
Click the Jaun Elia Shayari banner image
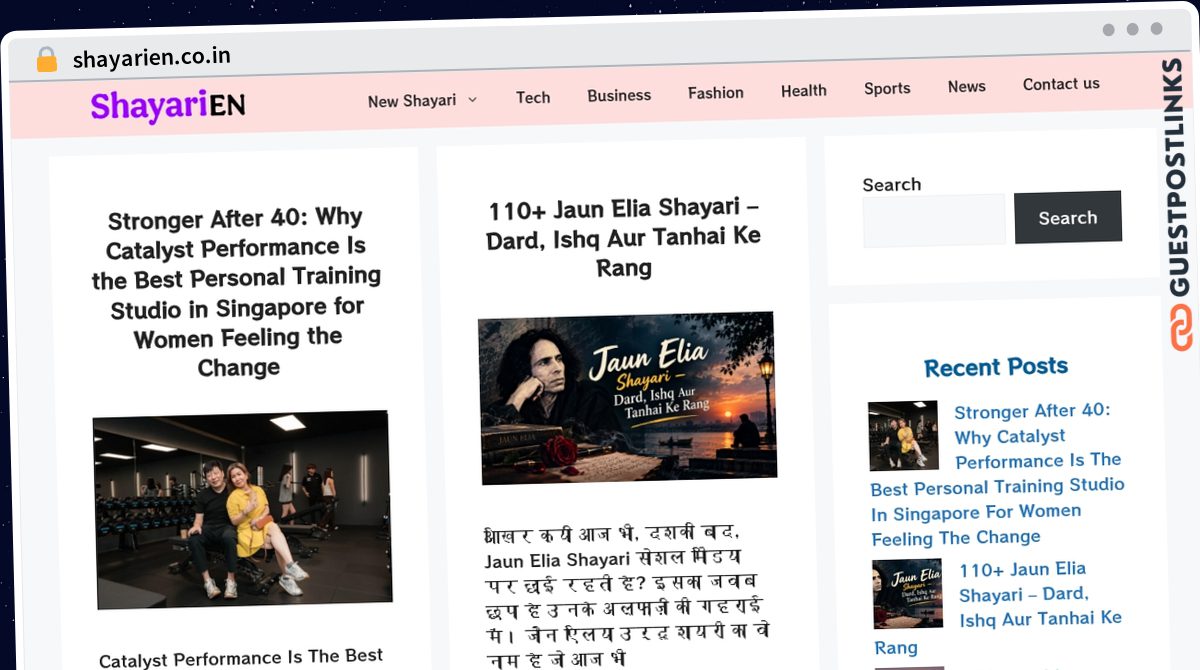[627, 398]
